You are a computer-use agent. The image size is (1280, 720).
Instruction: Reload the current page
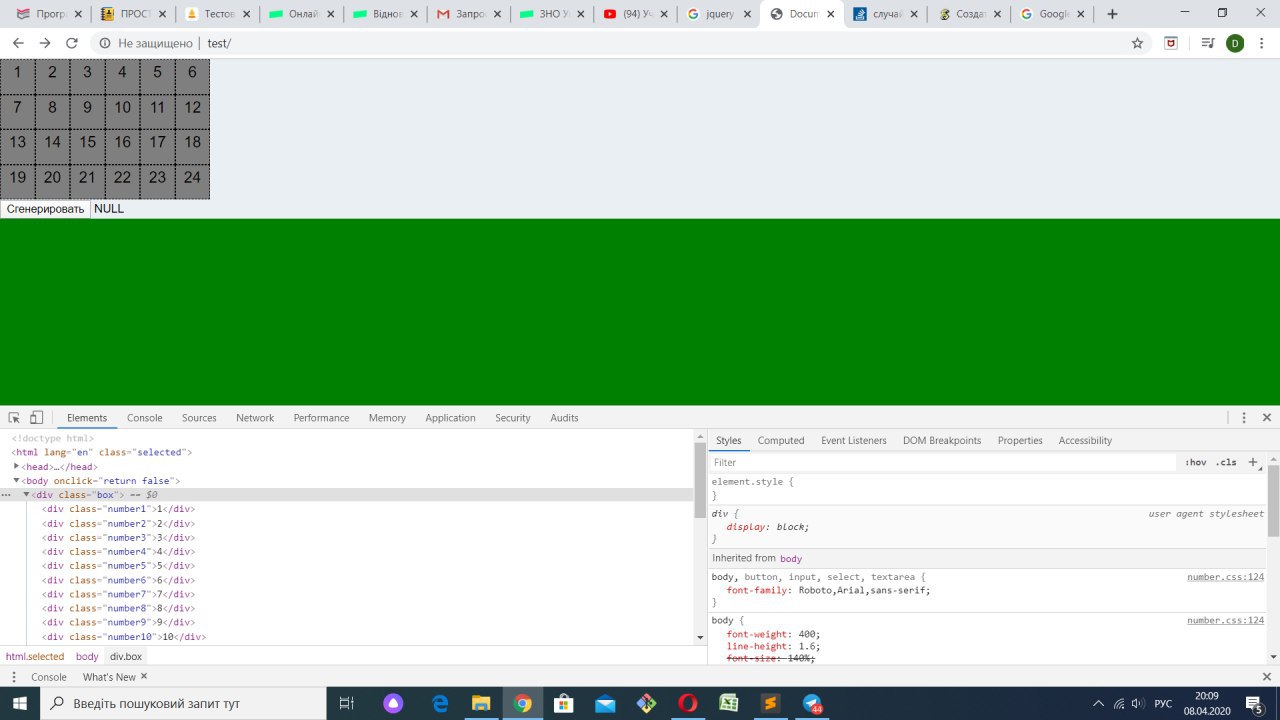click(71, 43)
